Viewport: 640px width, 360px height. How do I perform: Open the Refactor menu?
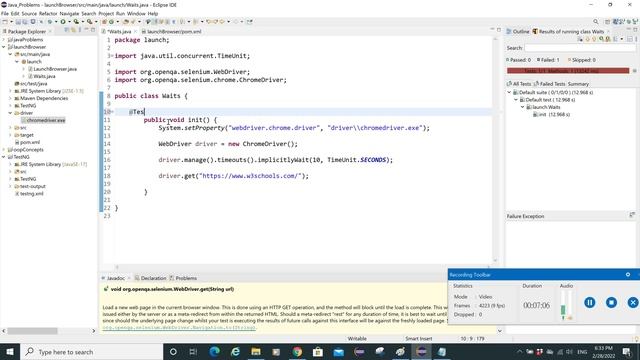click(x=48, y=13)
